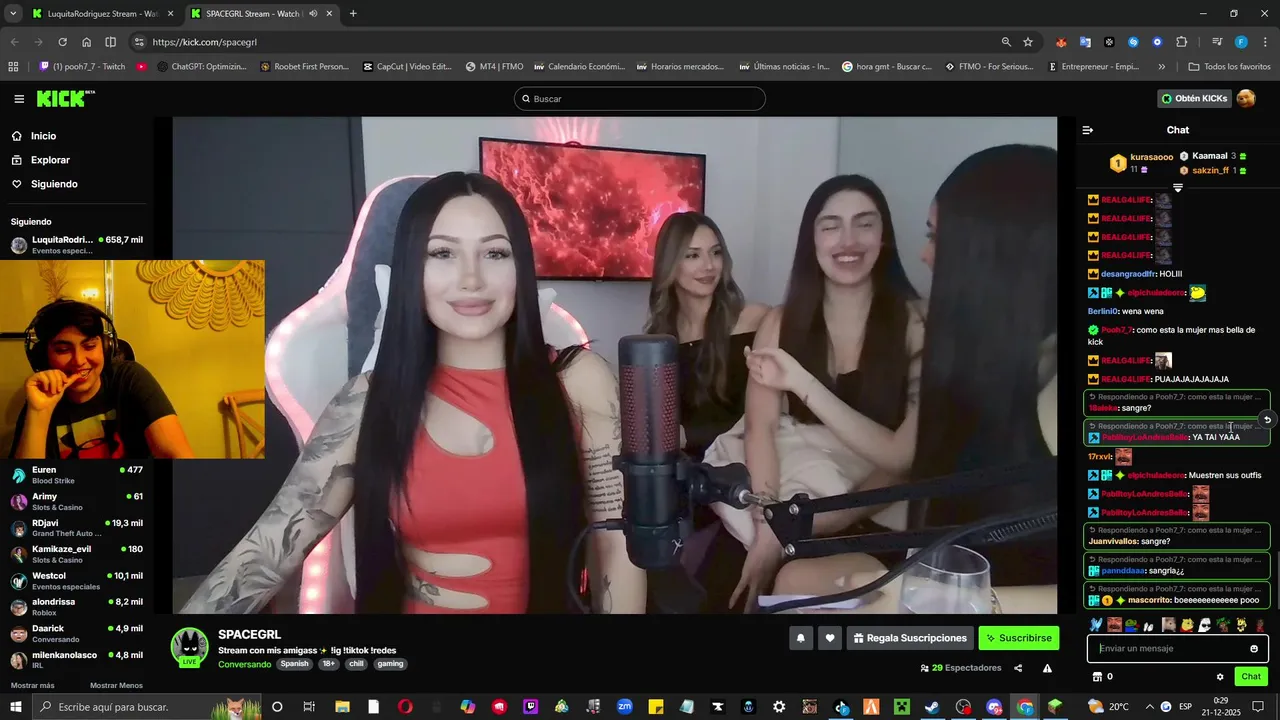Screen dimensions: 1280x720
Task: Open Daarick channel in following list
Action: point(77,634)
